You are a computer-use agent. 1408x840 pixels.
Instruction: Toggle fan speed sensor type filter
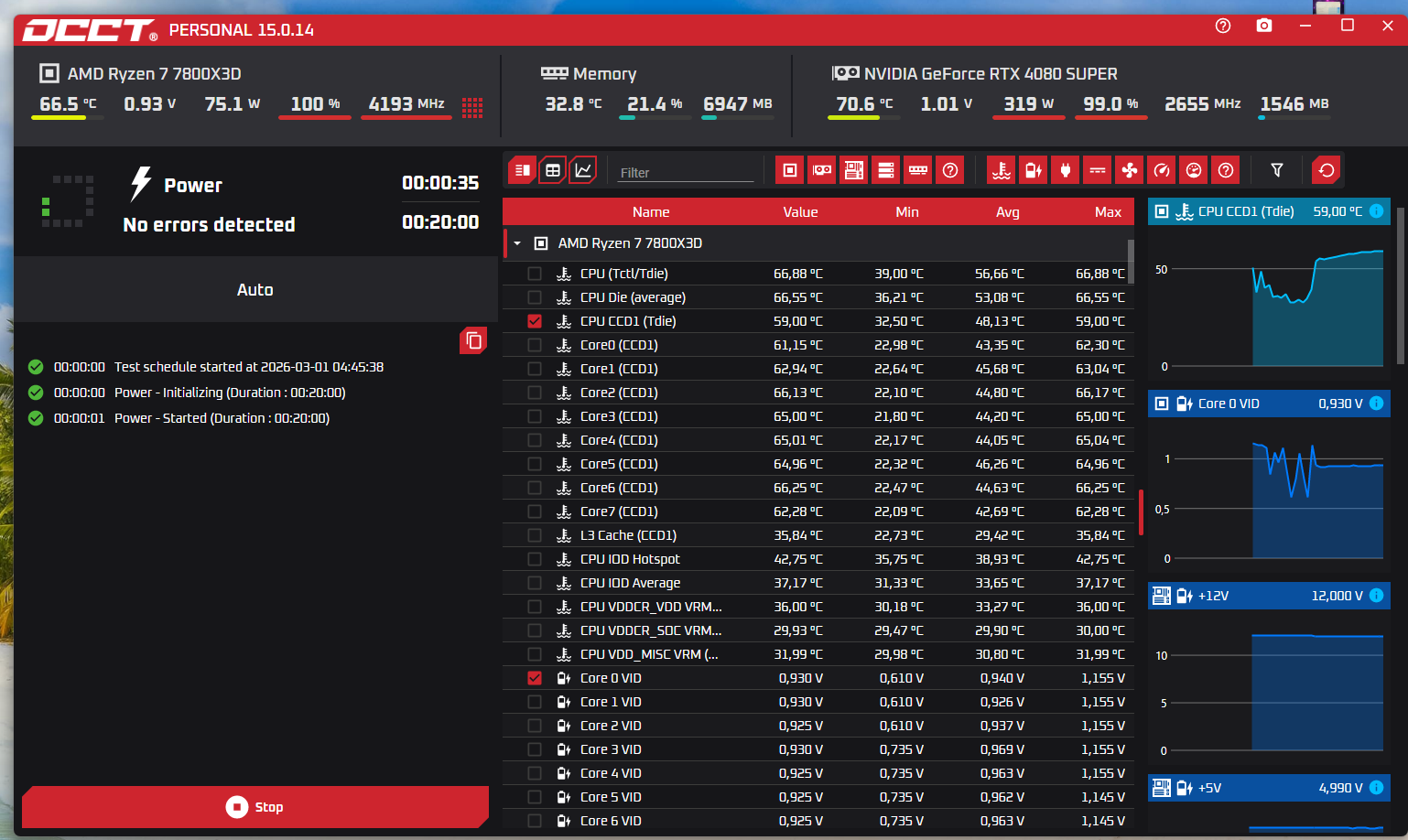(x=1130, y=170)
